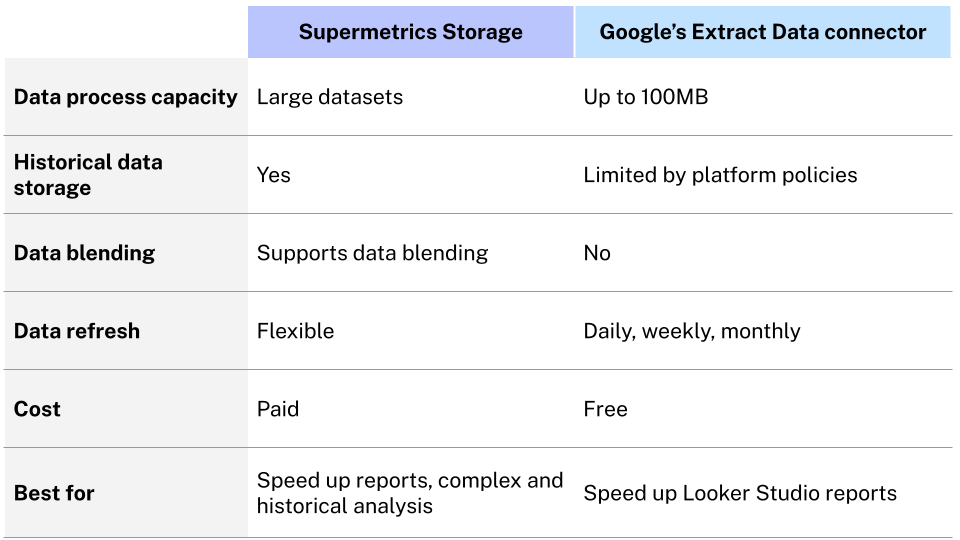The width and height of the screenshot is (960, 540).
Task: Select the Yes cell for historical storage
Action: coord(274,175)
